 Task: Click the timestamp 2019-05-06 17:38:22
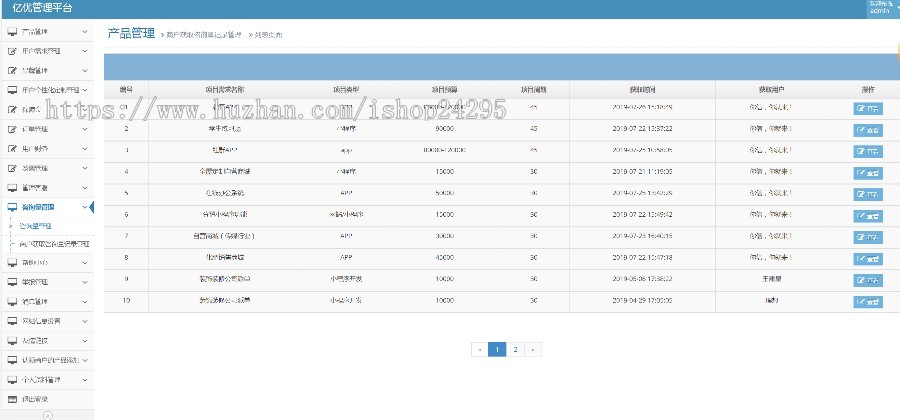point(642,279)
